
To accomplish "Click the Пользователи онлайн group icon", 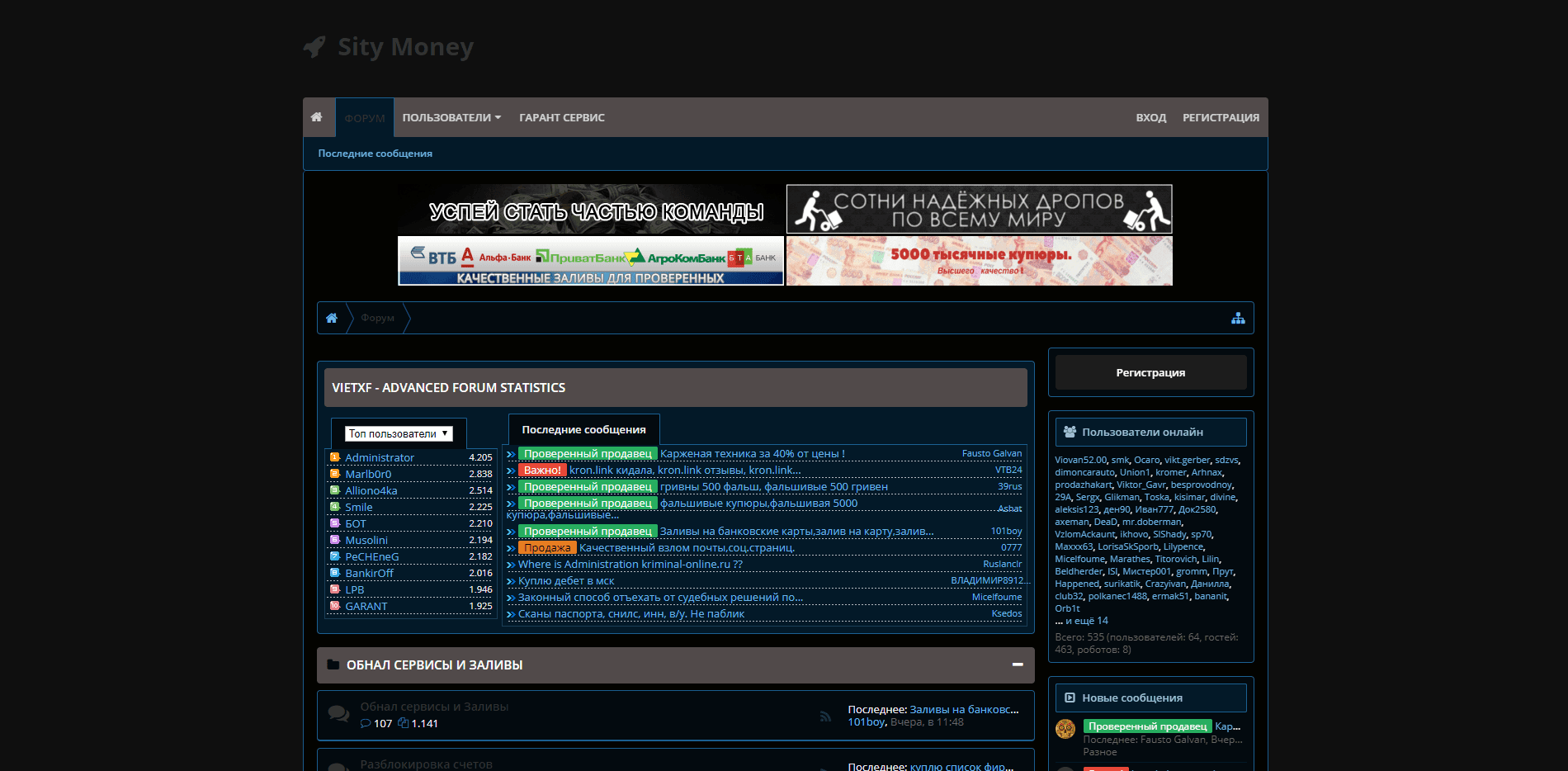I will (x=1070, y=432).
